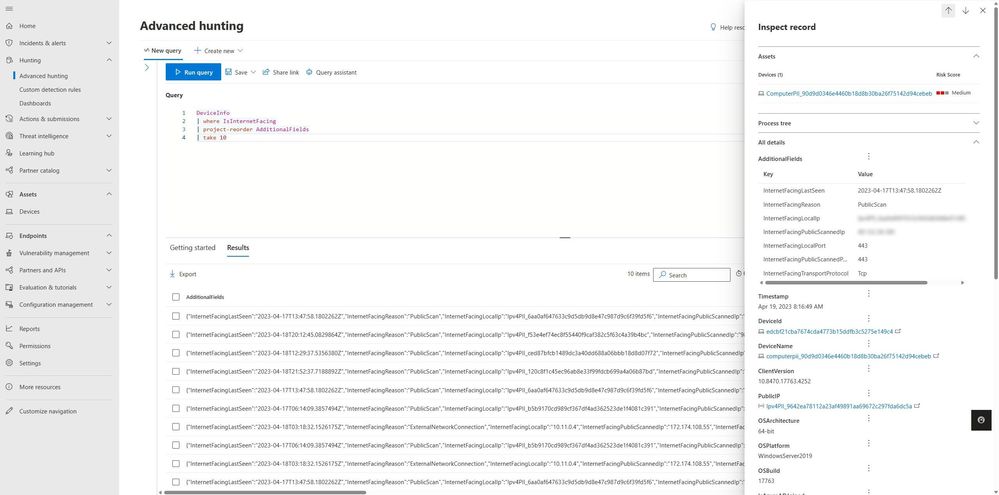Collapse the All details section

975,143
